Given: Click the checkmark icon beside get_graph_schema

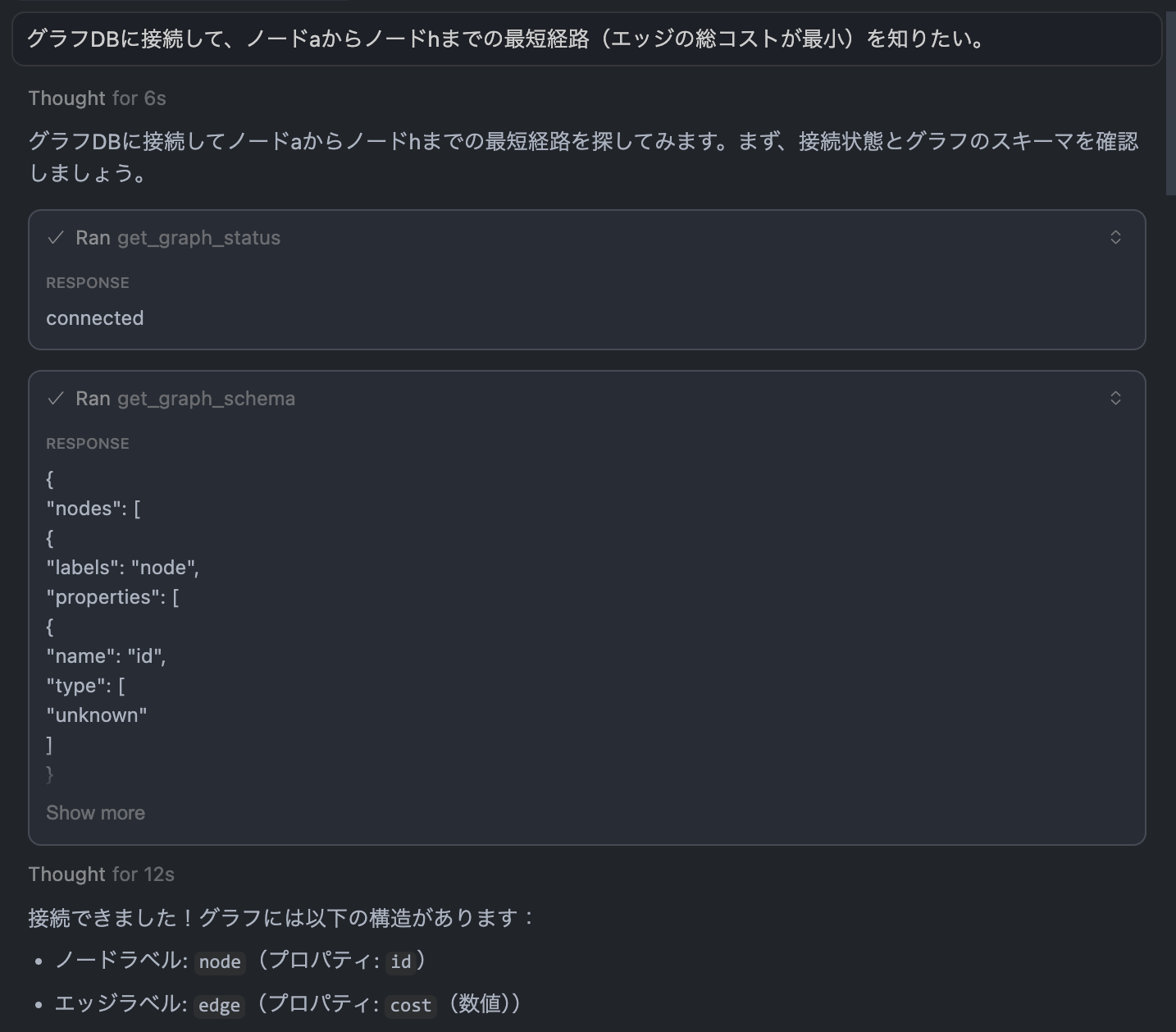Looking at the screenshot, I should click(x=55, y=399).
